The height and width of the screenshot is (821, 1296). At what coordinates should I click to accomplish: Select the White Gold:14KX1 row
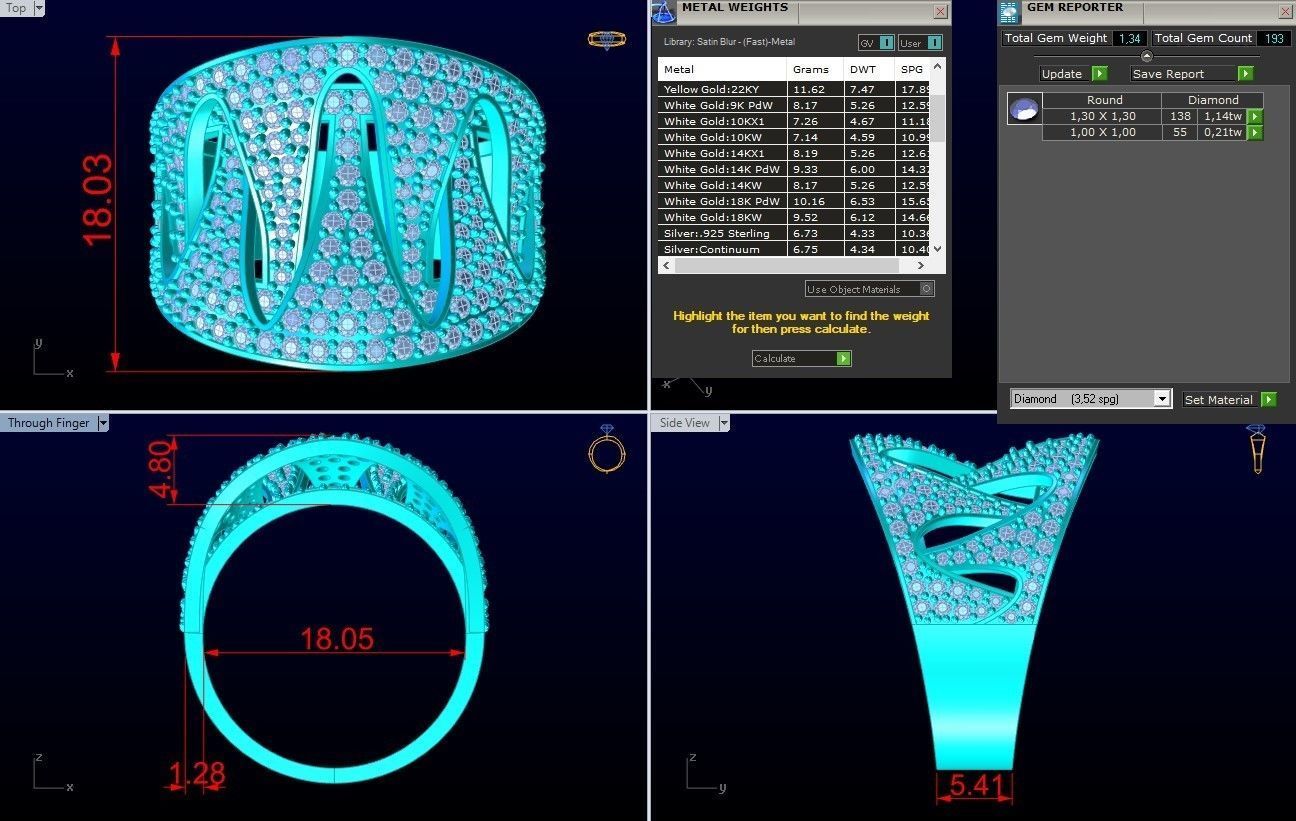[794, 153]
